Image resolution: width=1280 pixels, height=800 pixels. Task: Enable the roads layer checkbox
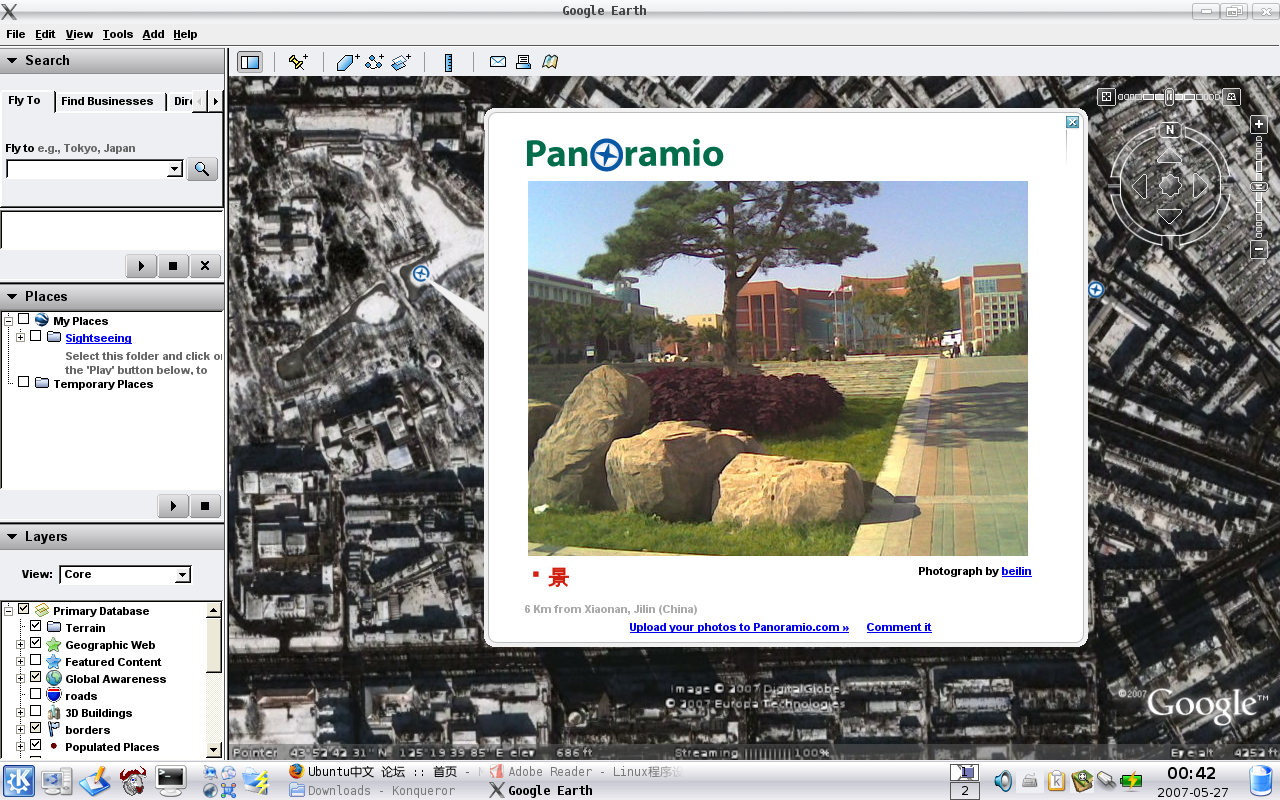click(x=36, y=694)
